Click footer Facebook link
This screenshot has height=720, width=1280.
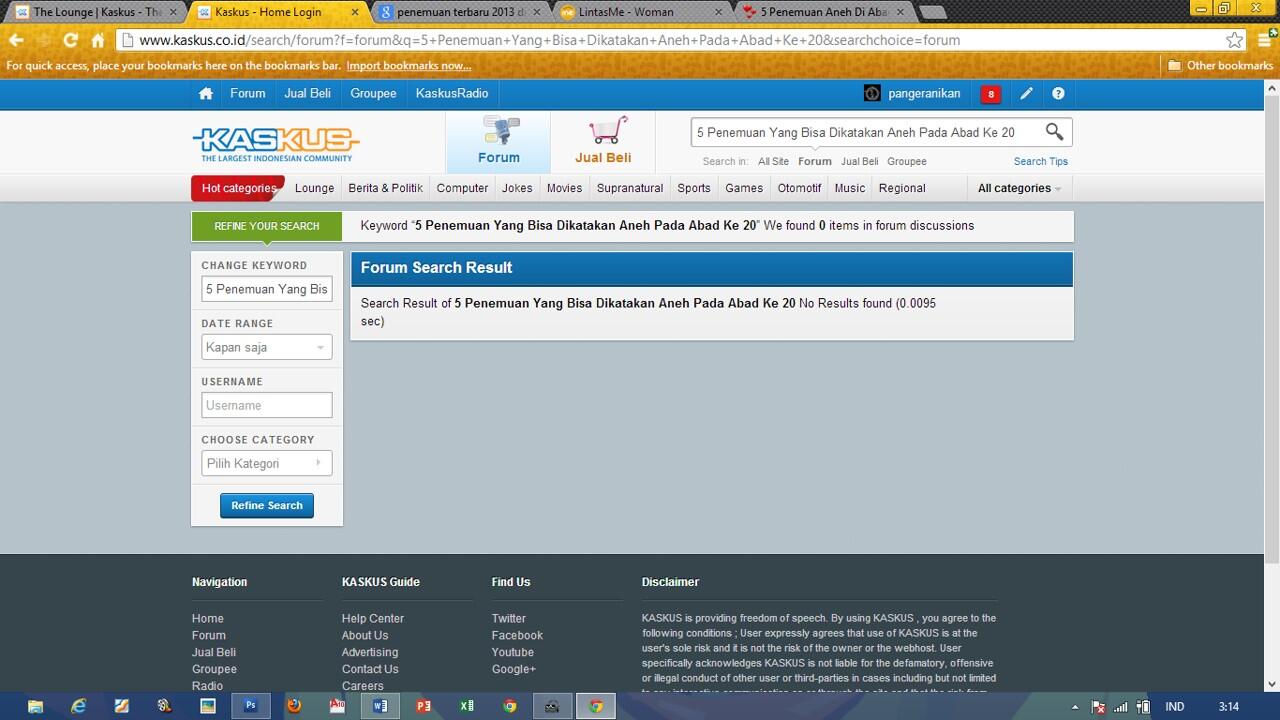coord(517,635)
